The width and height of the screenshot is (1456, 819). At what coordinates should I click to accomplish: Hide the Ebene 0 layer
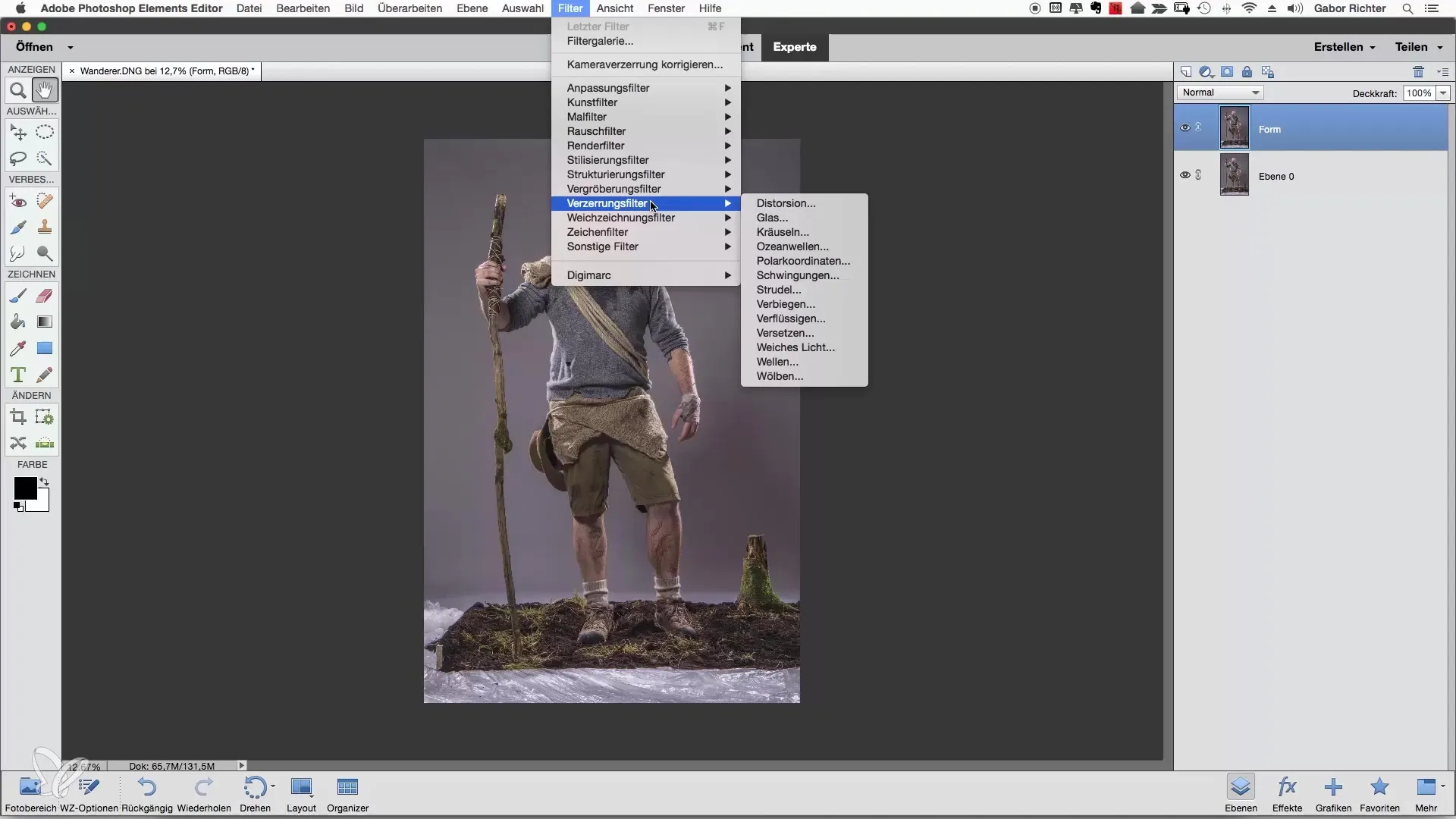(x=1185, y=175)
